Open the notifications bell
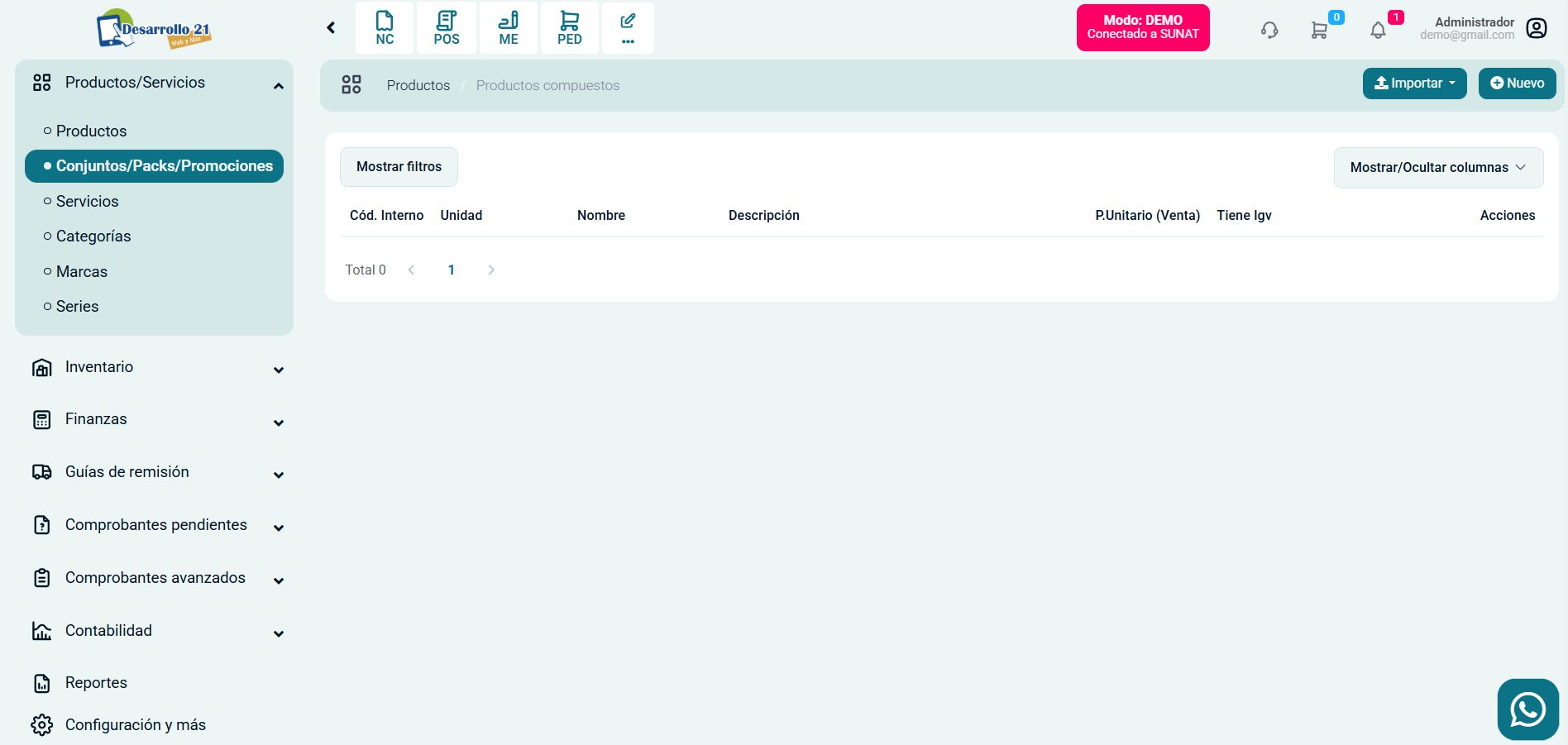This screenshot has width=1568, height=745. (1378, 31)
